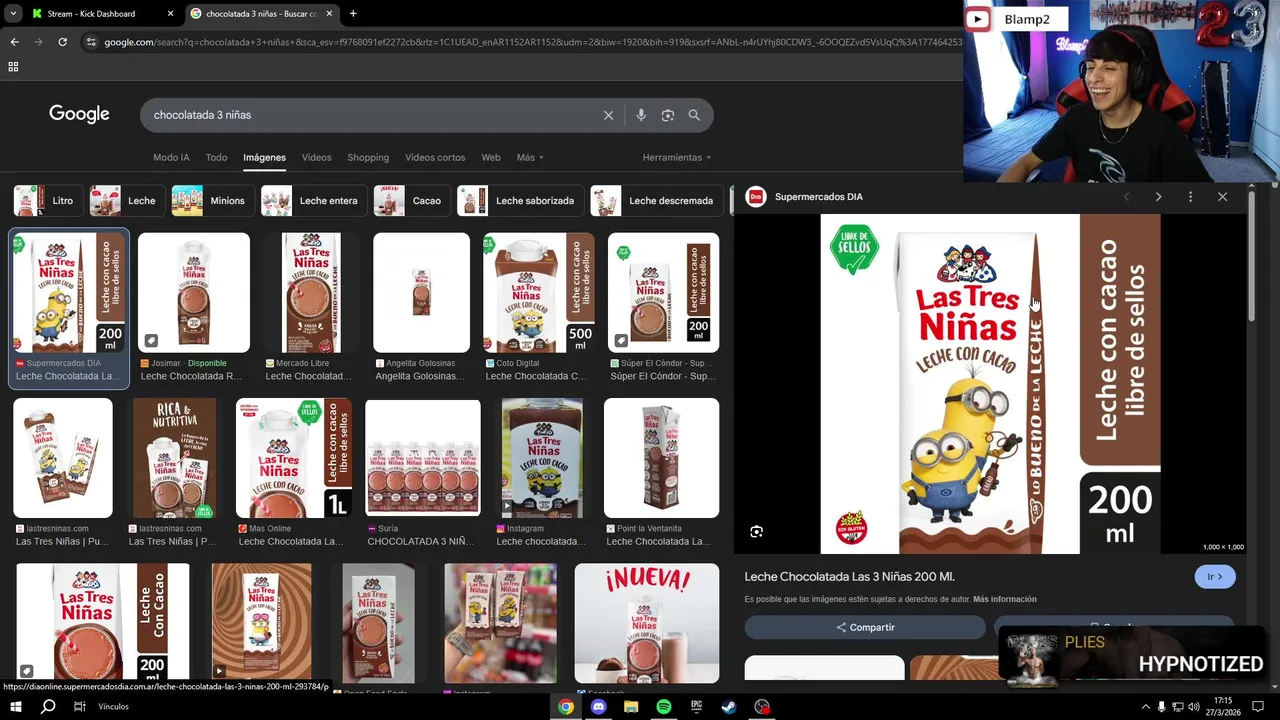Open Windows search on the taskbar

point(48,707)
